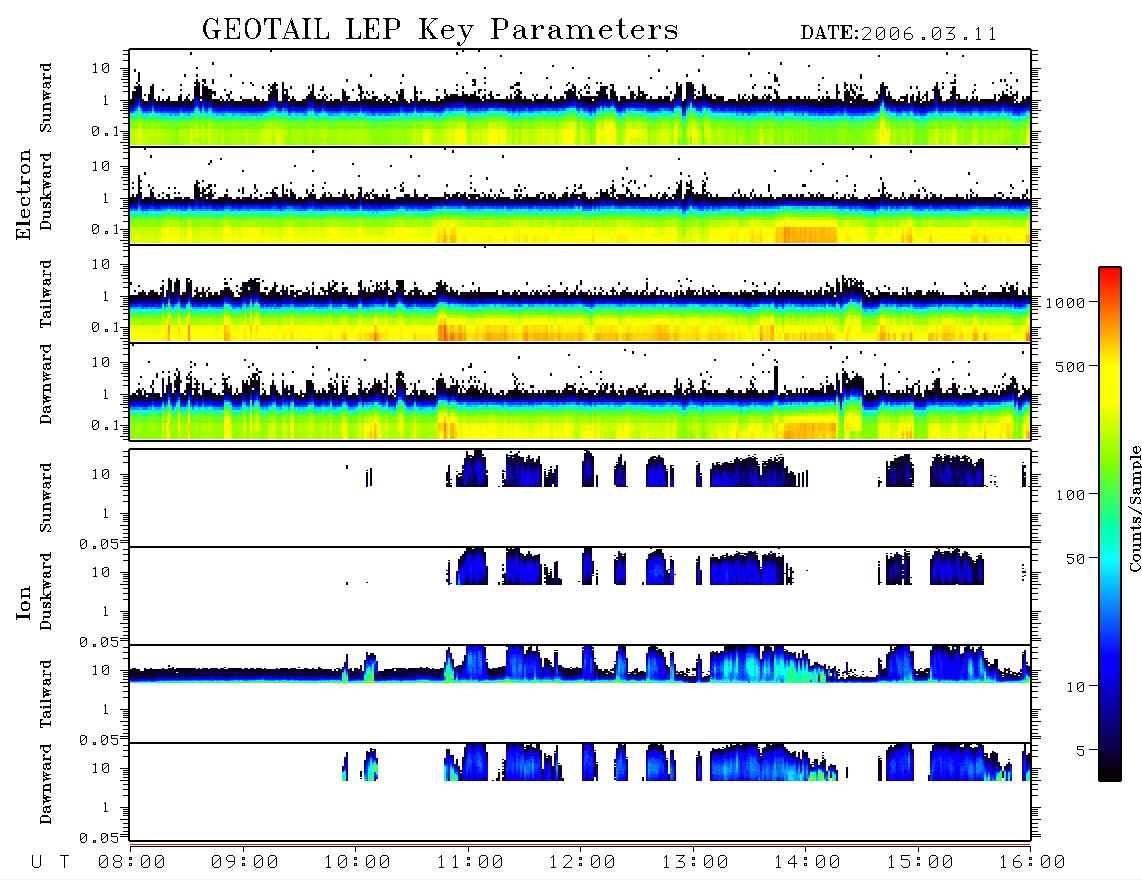The image size is (1142, 880).
Task: Click the 1 tick of Electron Duskward panel
Action: pos(105,198)
